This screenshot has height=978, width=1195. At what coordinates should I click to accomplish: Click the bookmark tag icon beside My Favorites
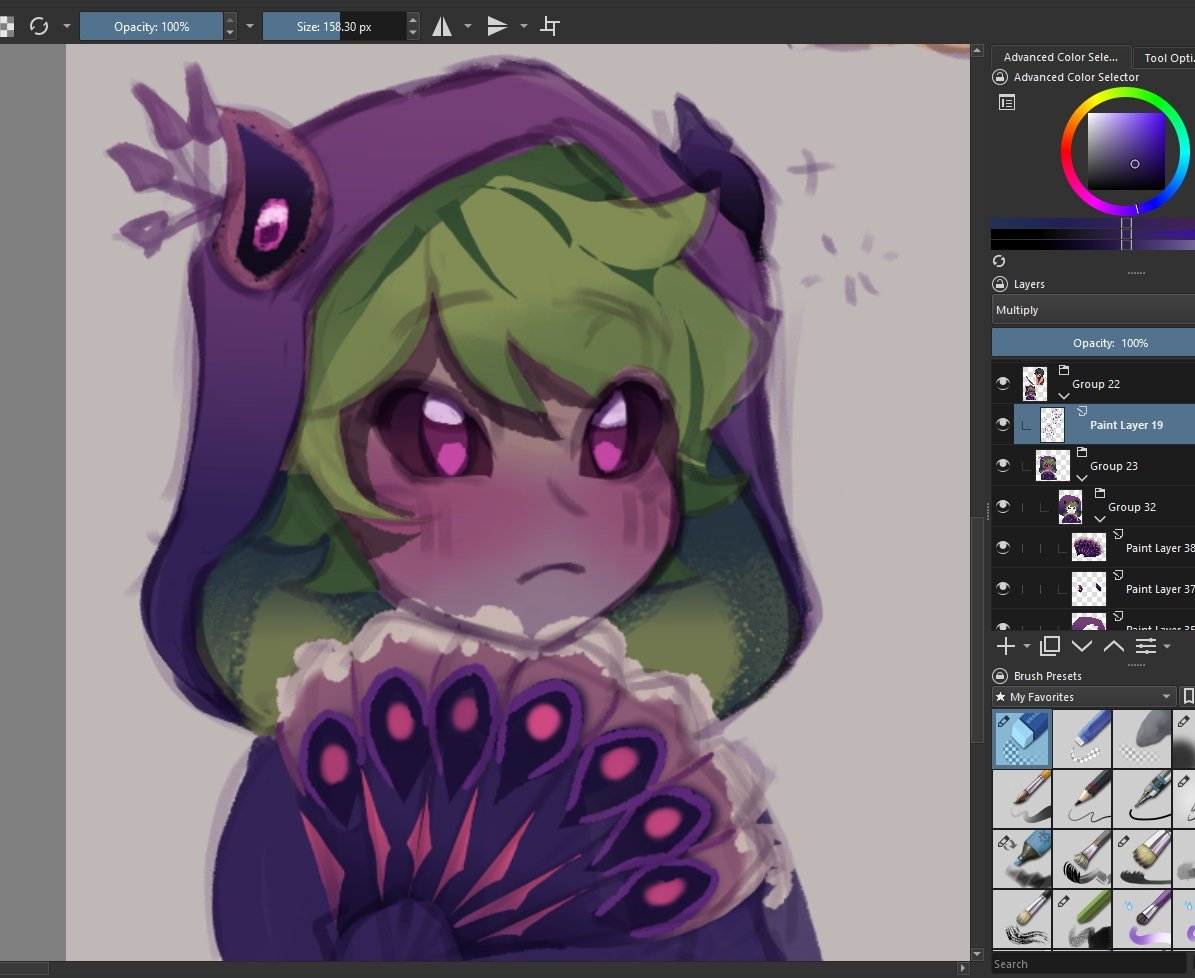1187,697
